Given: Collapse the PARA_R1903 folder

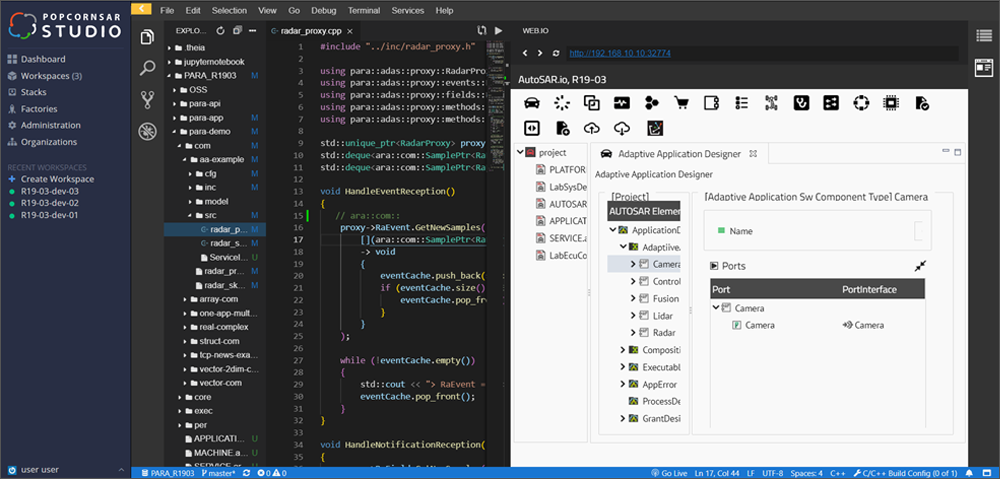Looking at the screenshot, I should (170, 76).
